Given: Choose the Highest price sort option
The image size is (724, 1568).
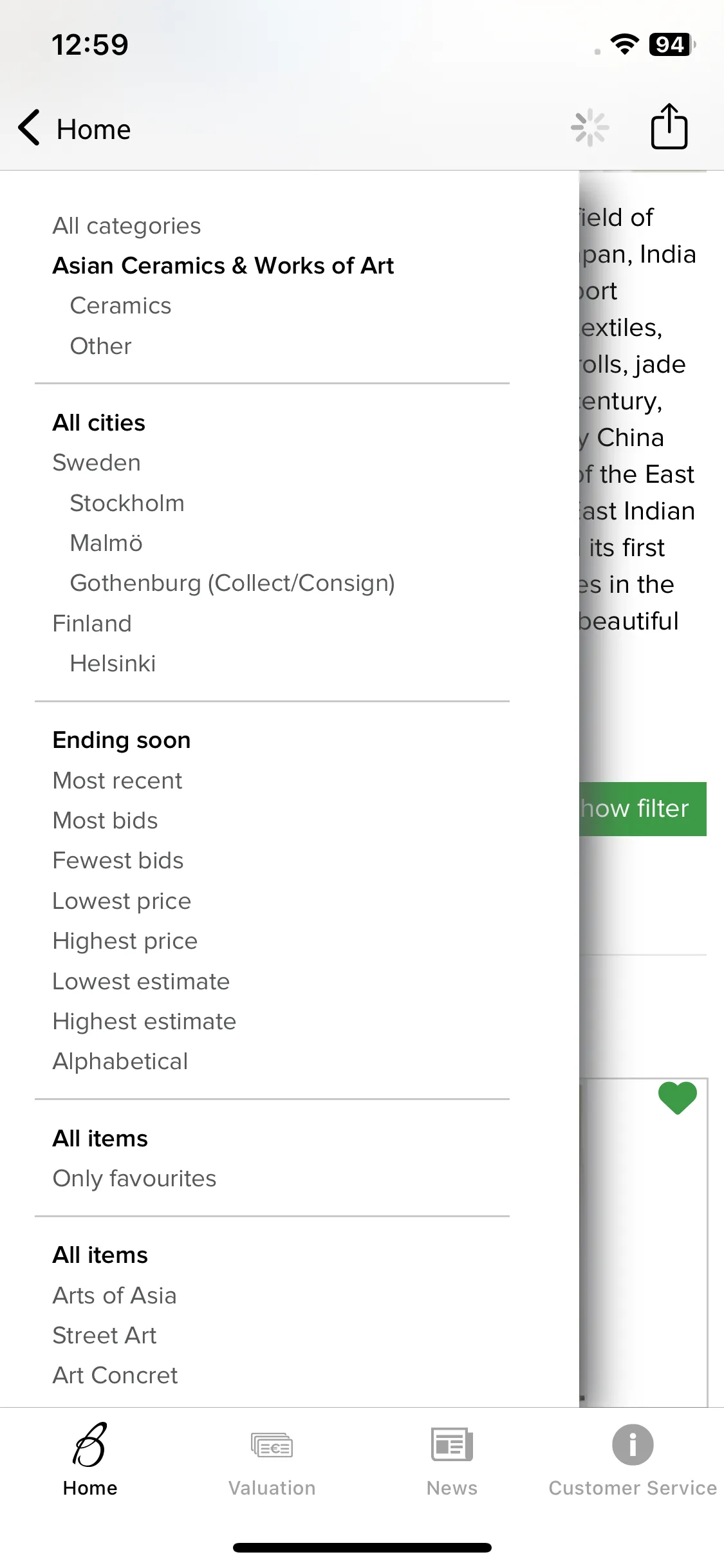Looking at the screenshot, I should pyautogui.click(x=125, y=941).
